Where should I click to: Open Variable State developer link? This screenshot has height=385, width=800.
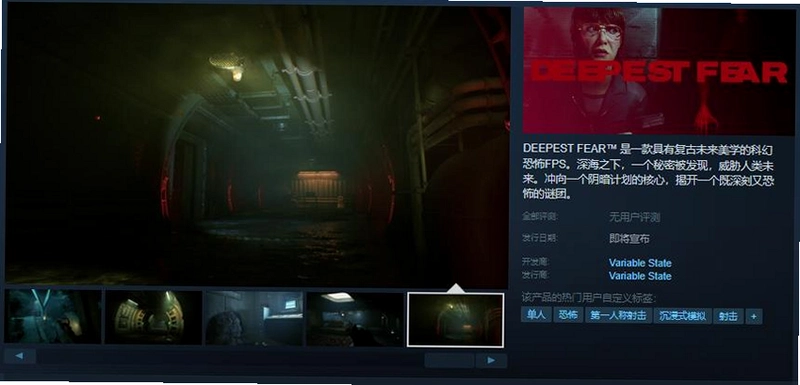click(x=640, y=263)
